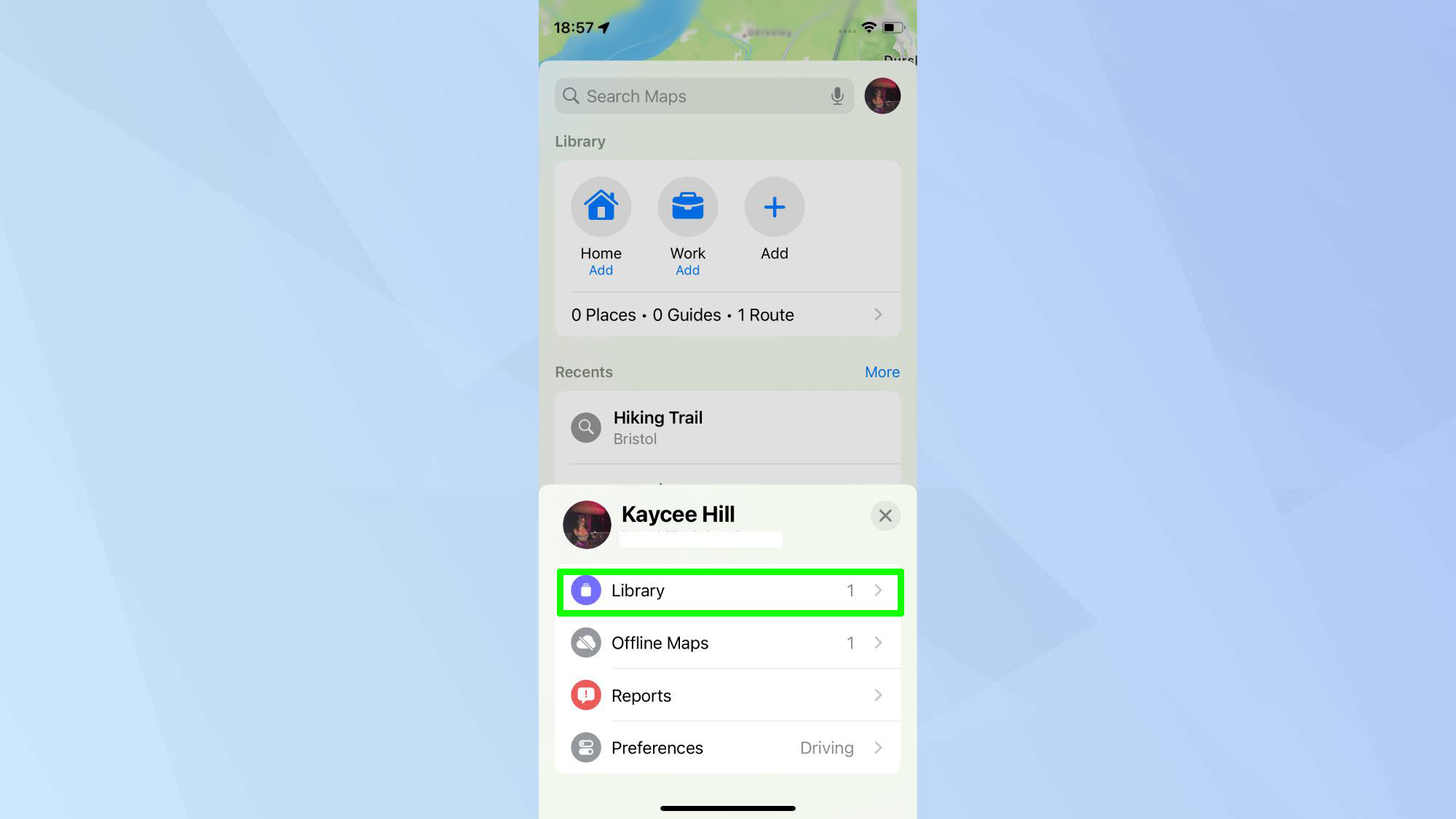Tap the Work icon in Library

coord(687,207)
